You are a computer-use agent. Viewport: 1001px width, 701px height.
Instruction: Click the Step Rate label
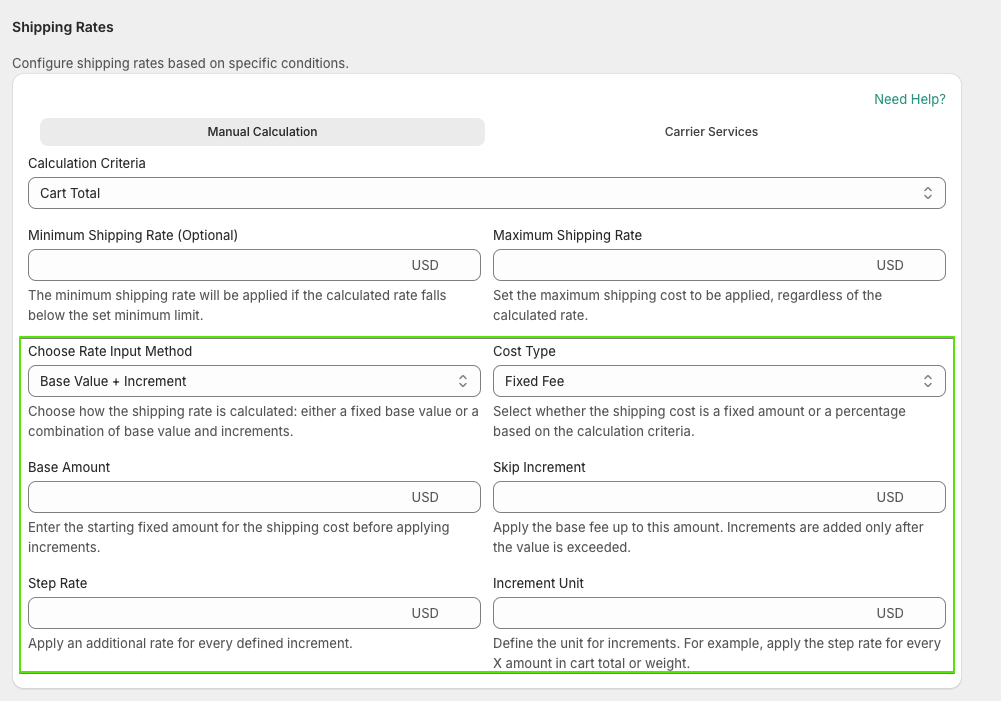[x=57, y=583]
